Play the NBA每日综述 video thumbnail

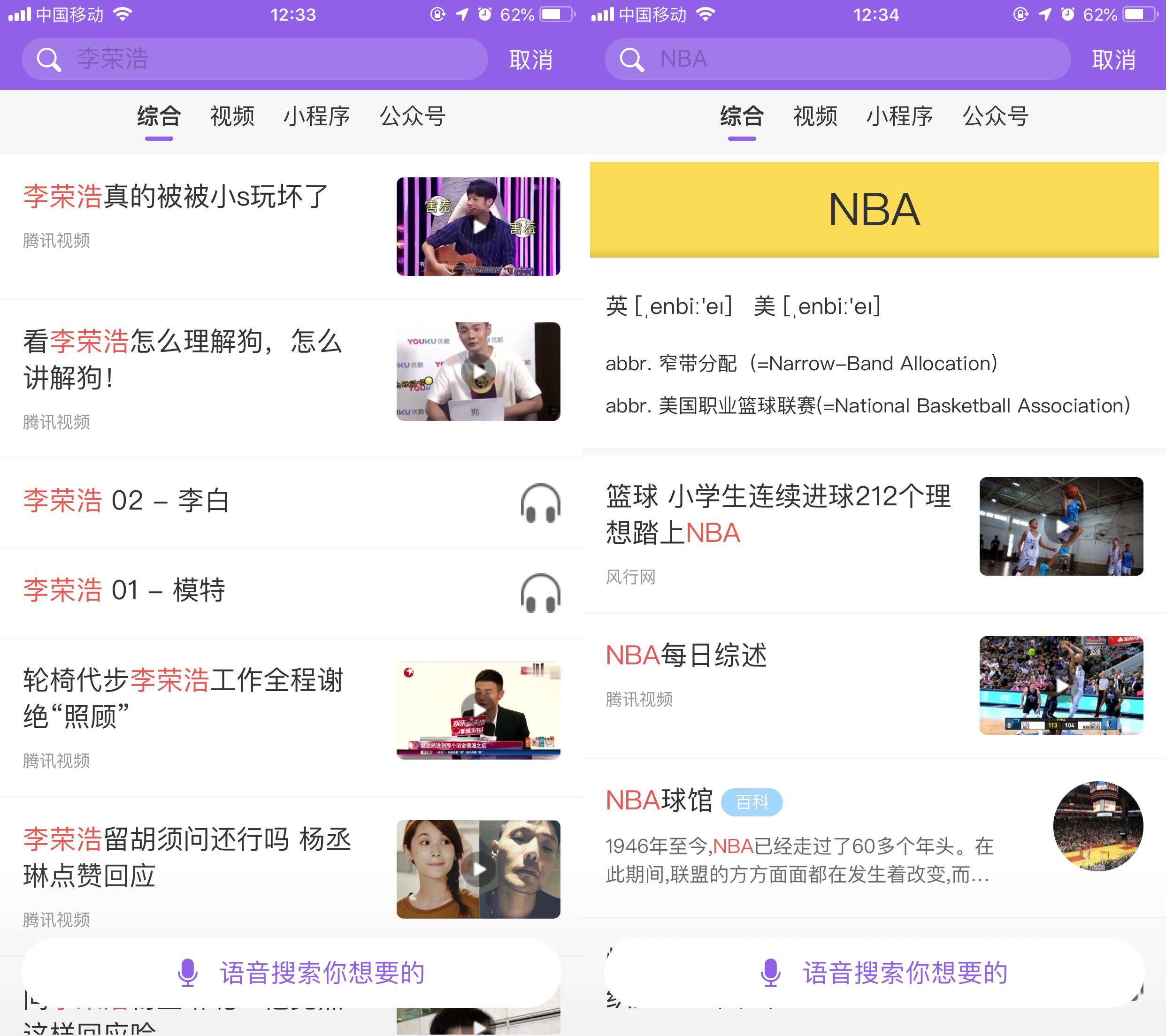pos(1061,686)
